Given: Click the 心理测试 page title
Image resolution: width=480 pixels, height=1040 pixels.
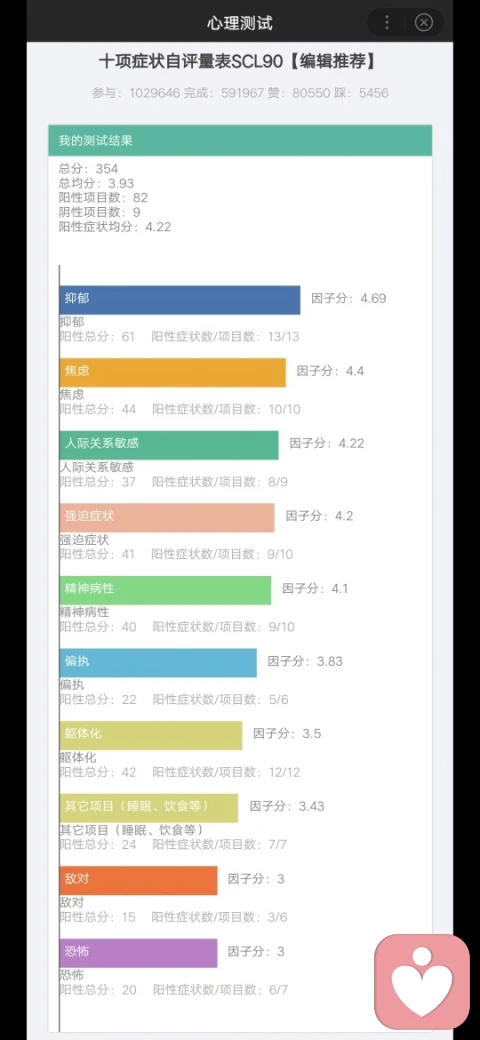Looking at the screenshot, I should tap(239, 23).
